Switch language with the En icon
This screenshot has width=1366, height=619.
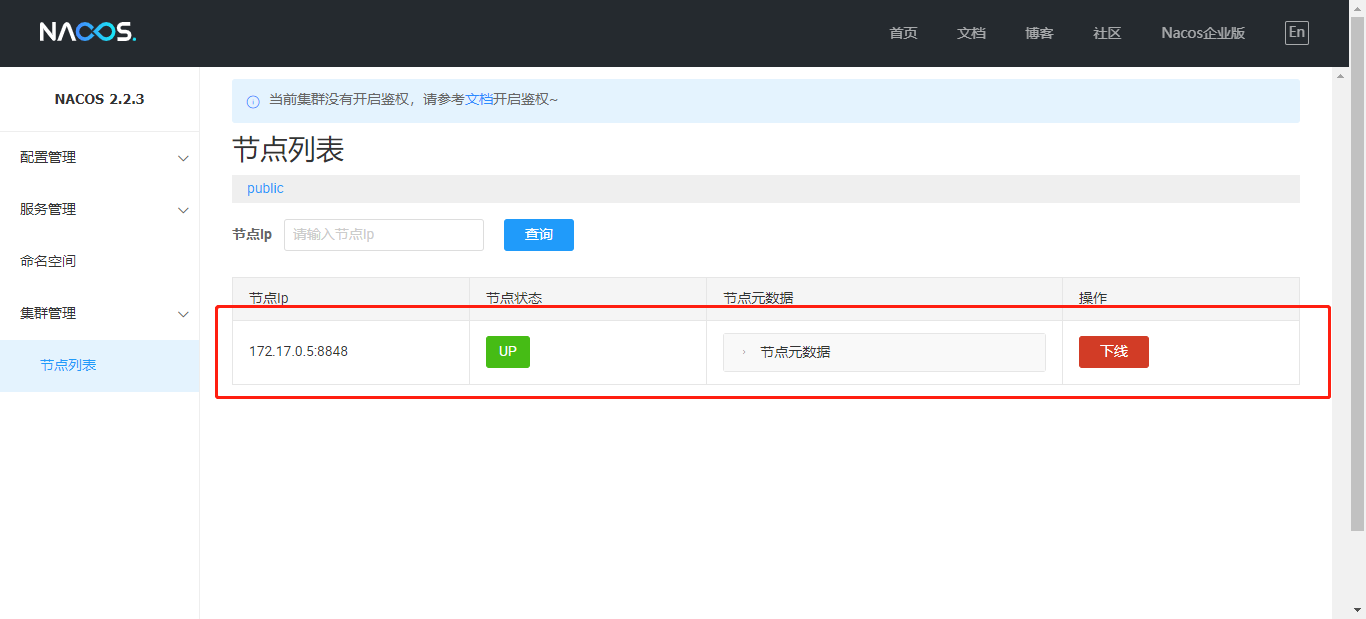[1296, 32]
